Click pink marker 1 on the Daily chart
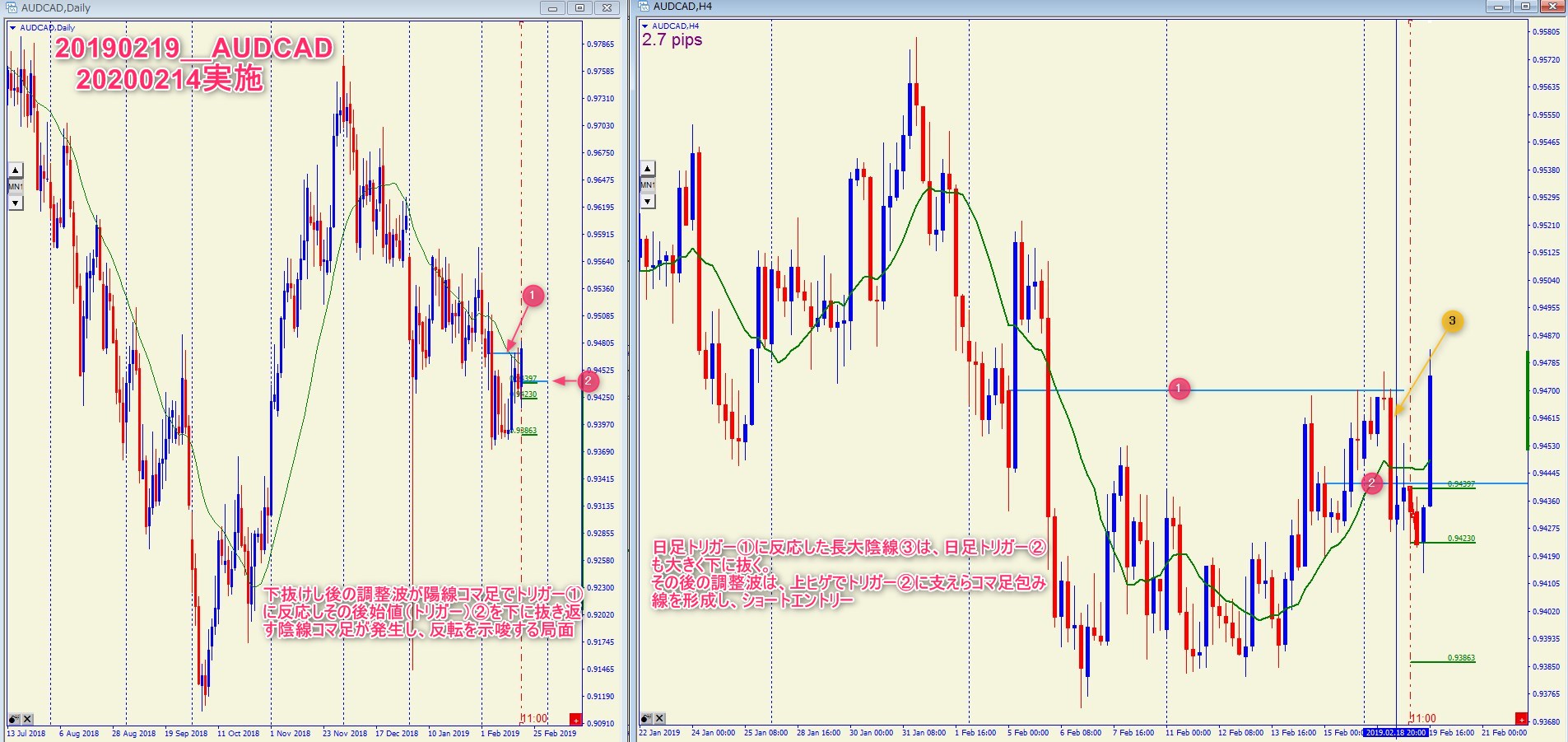Image resolution: width=1568 pixels, height=742 pixels. point(533,296)
